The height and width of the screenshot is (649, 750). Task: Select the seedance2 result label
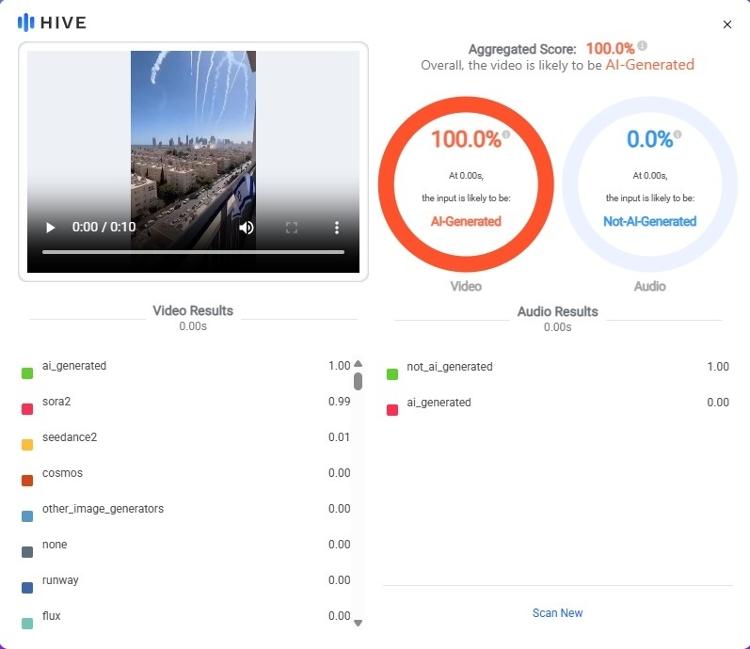(69, 437)
